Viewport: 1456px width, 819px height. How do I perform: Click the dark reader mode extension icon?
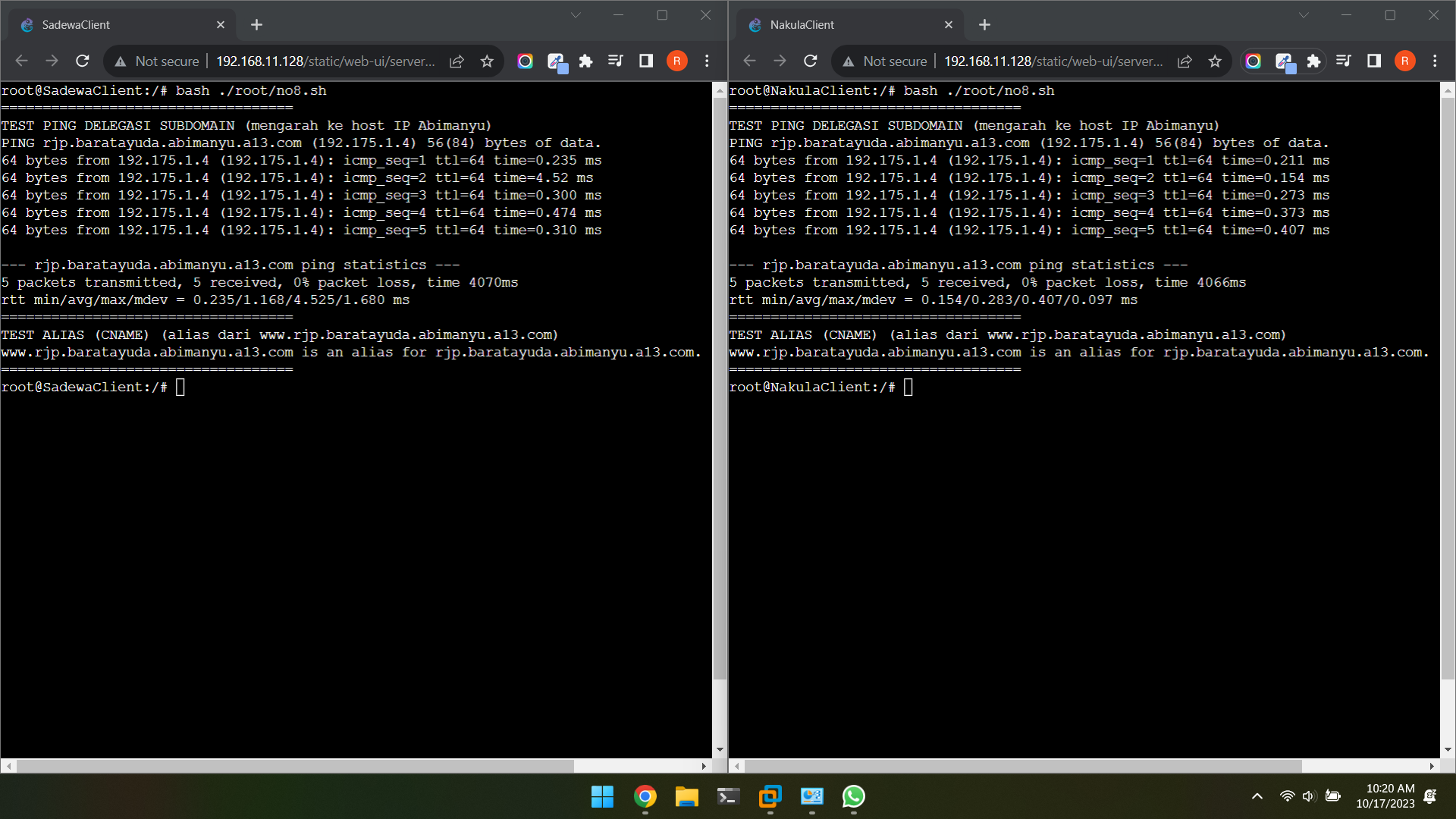[645, 61]
